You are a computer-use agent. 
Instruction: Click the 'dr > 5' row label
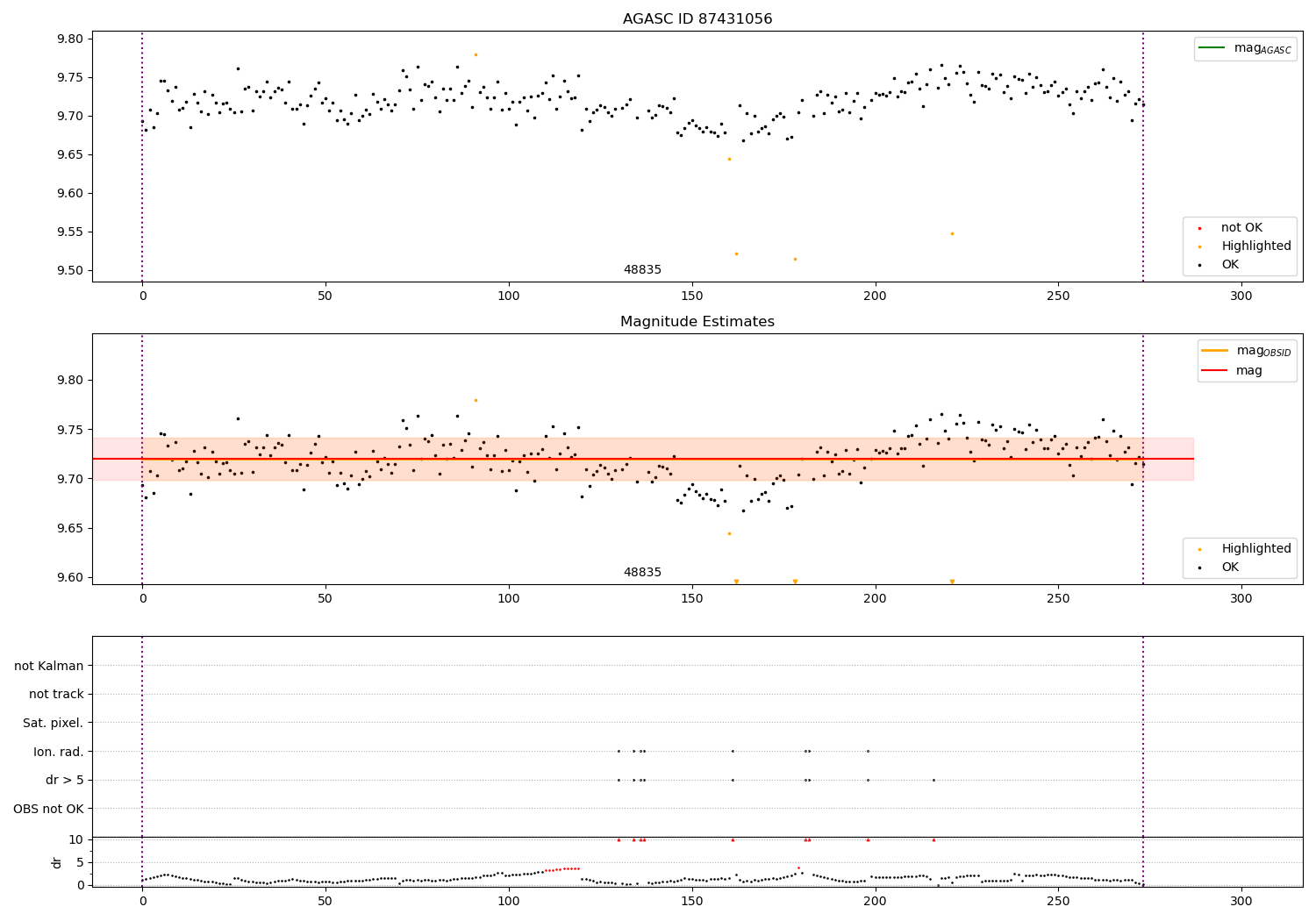(65, 781)
